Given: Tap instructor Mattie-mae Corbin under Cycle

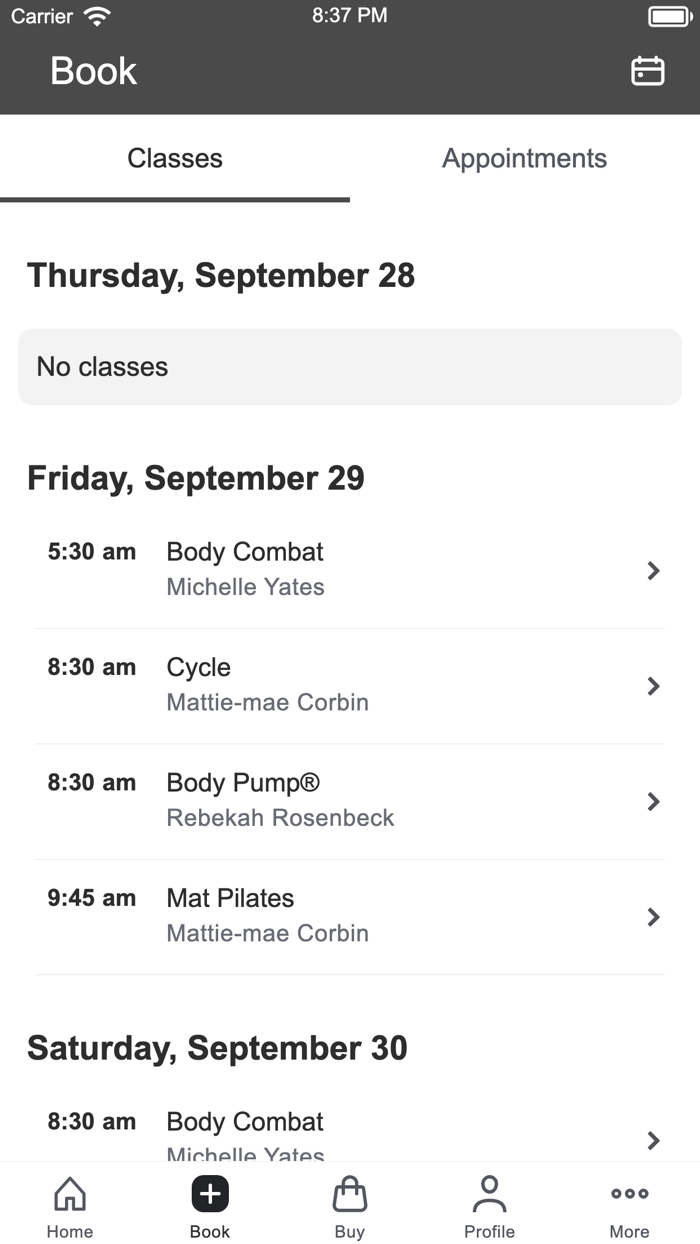Looking at the screenshot, I should pos(267,702).
